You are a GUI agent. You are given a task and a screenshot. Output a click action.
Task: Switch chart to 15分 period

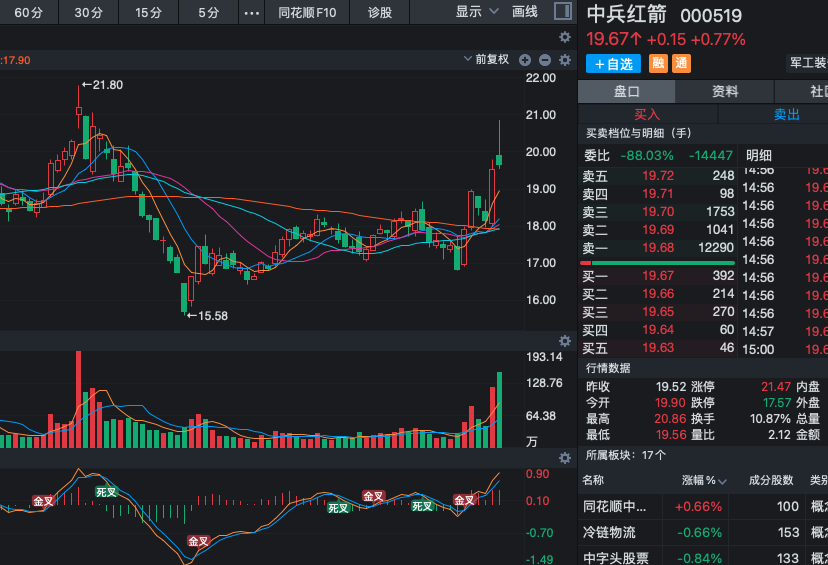(x=148, y=12)
